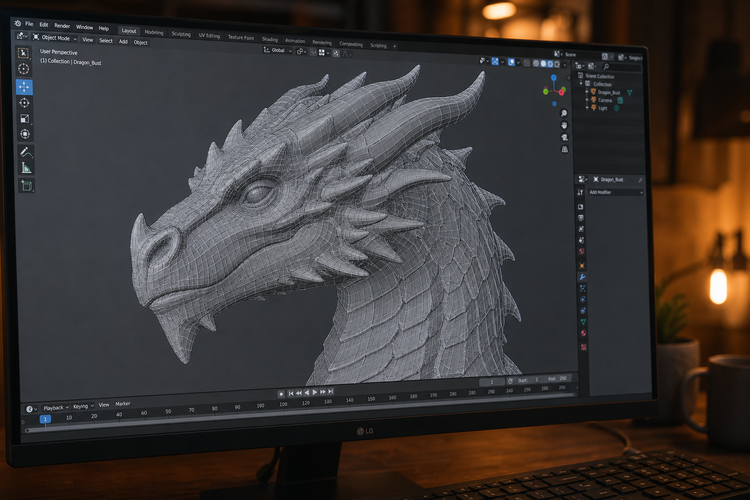
Task: Switch to the Shading workspace tab
Action: [x=270, y=39]
